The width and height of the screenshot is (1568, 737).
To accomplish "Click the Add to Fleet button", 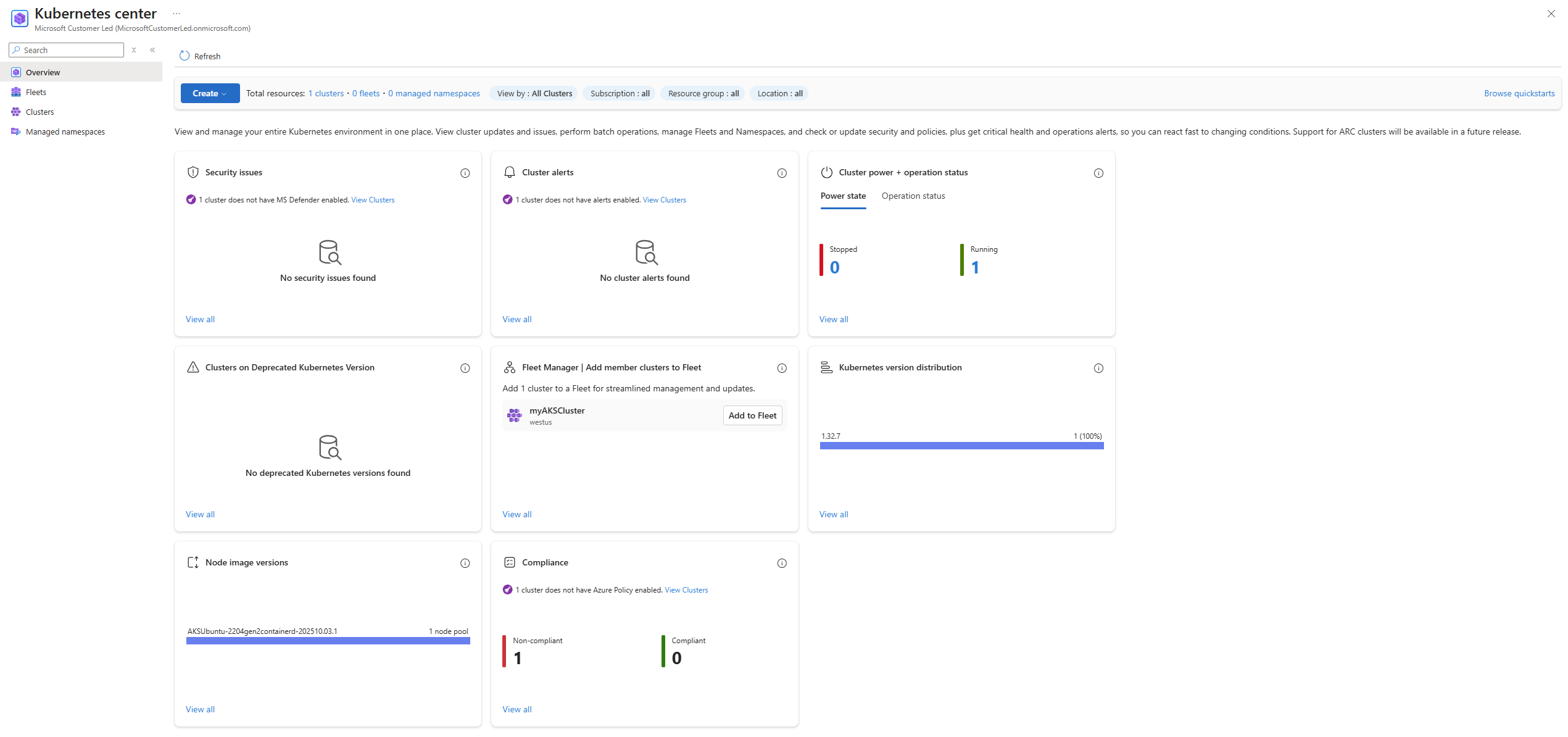I will click(x=752, y=415).
